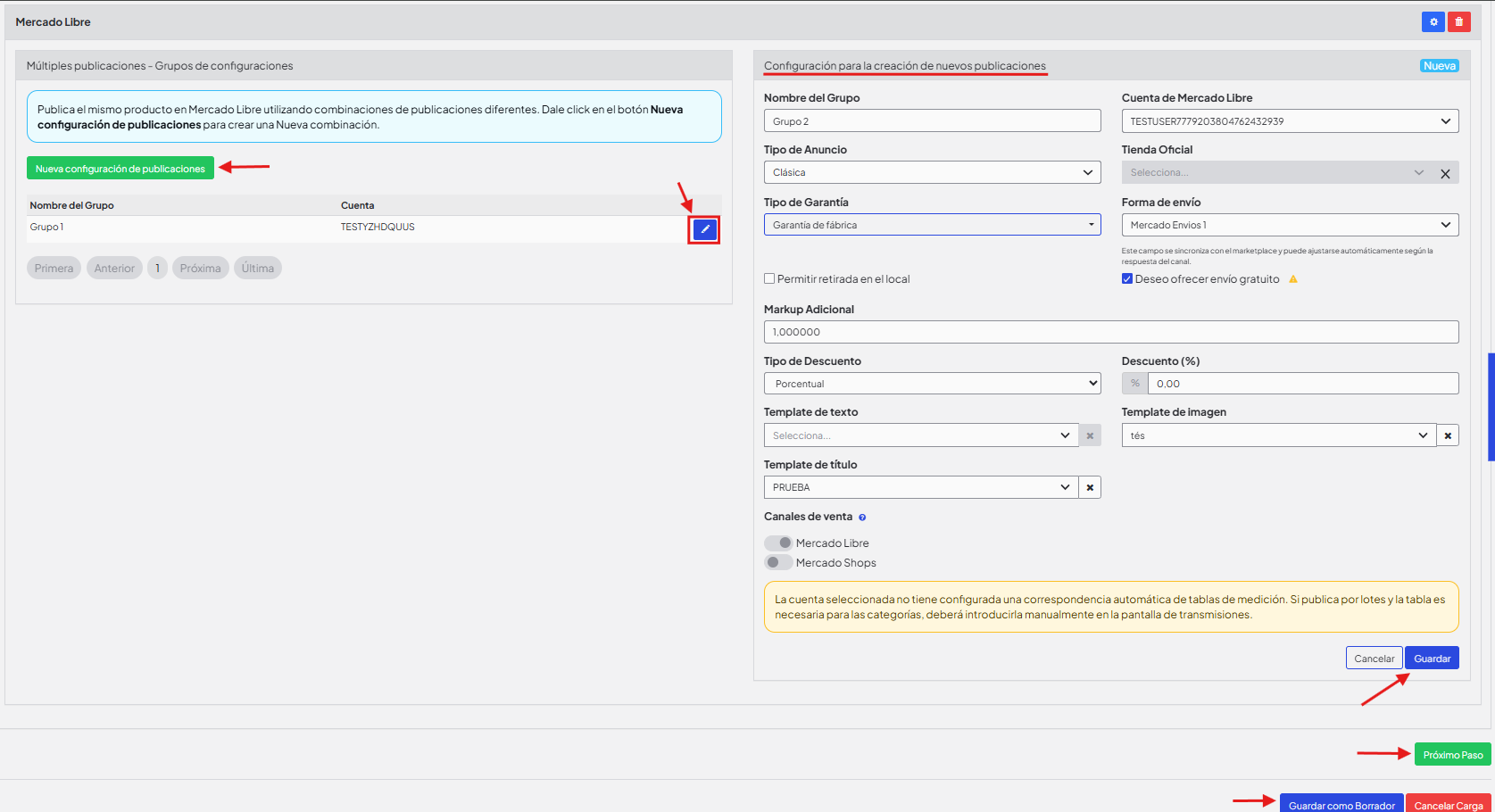Edit Grupo 1 with pencil icon
Viewport: 1495px width, 812px height.
pyautogui.click(x=705, y=229)
